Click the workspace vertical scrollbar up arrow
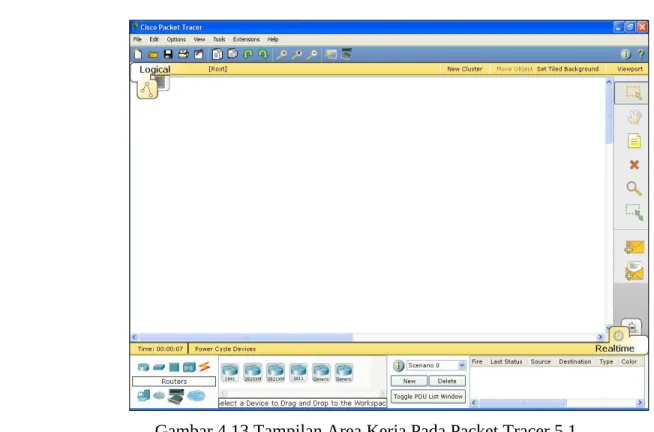The width and height of the screenshot is (654, 432). (609, 82)
